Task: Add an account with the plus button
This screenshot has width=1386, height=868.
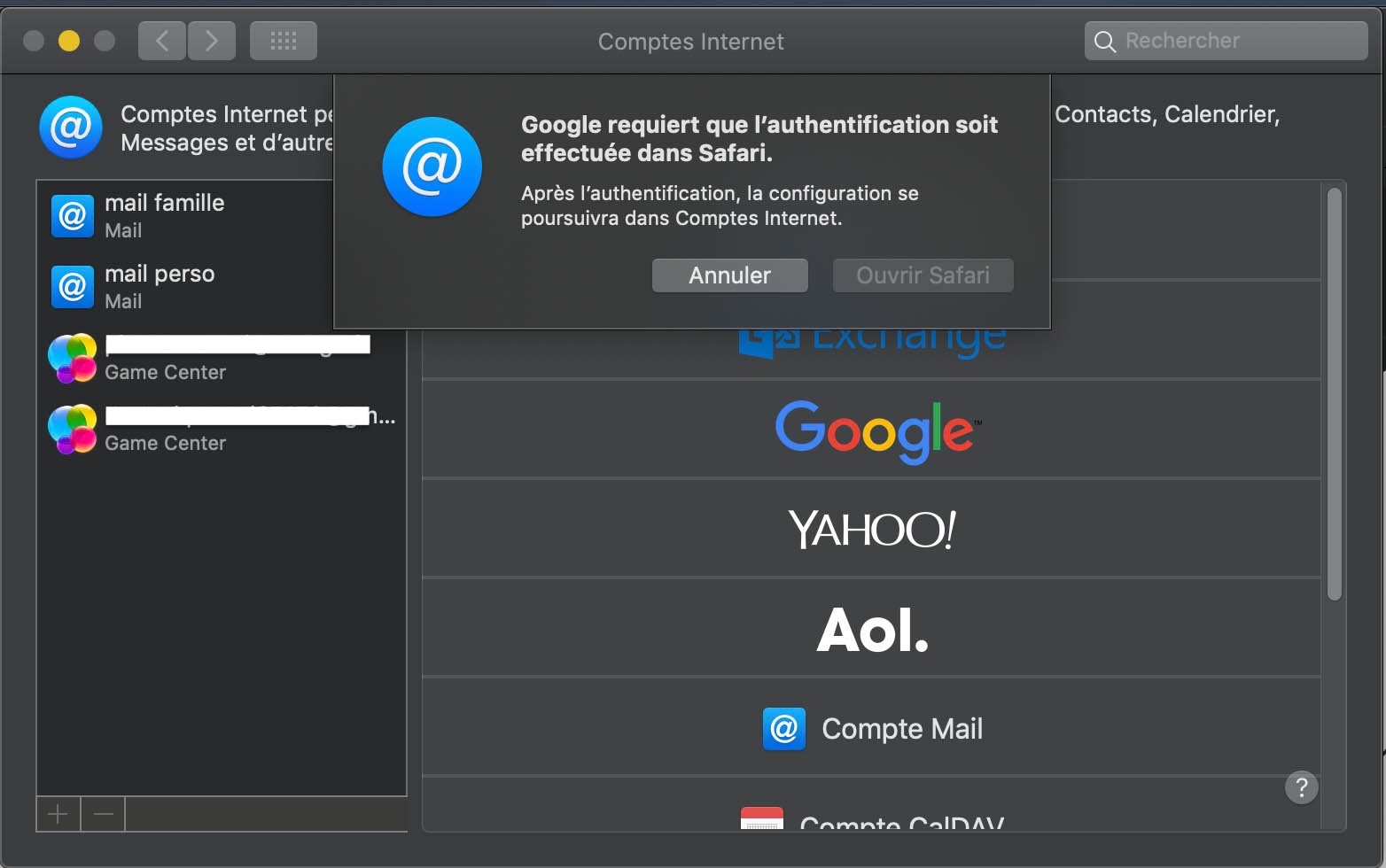Action: (x=58, y=814)
